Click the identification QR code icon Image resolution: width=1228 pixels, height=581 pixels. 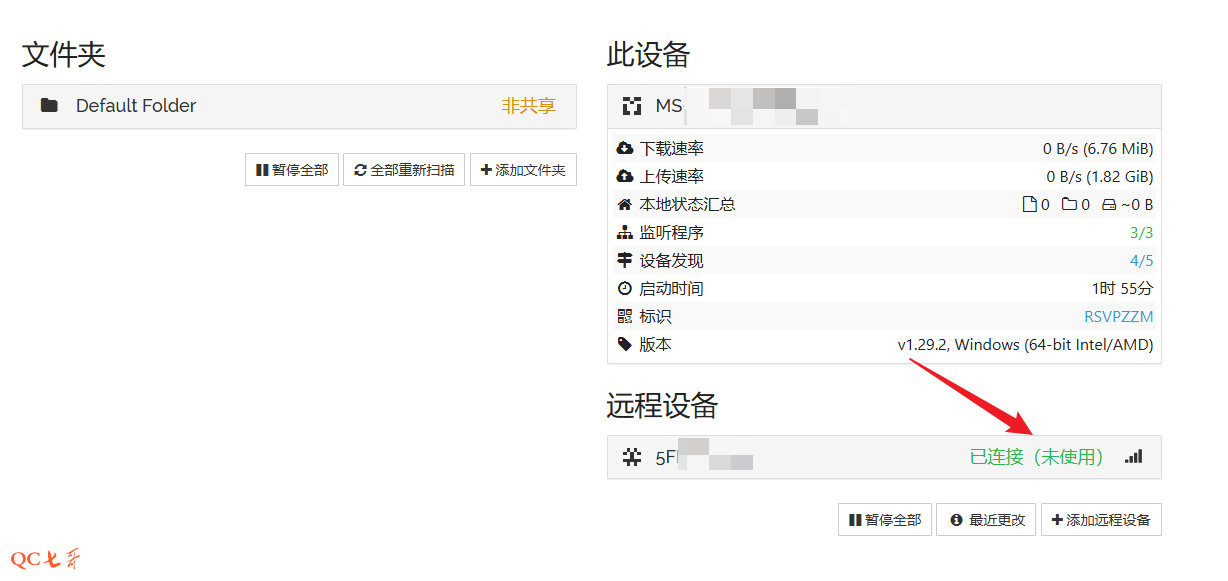625,317
